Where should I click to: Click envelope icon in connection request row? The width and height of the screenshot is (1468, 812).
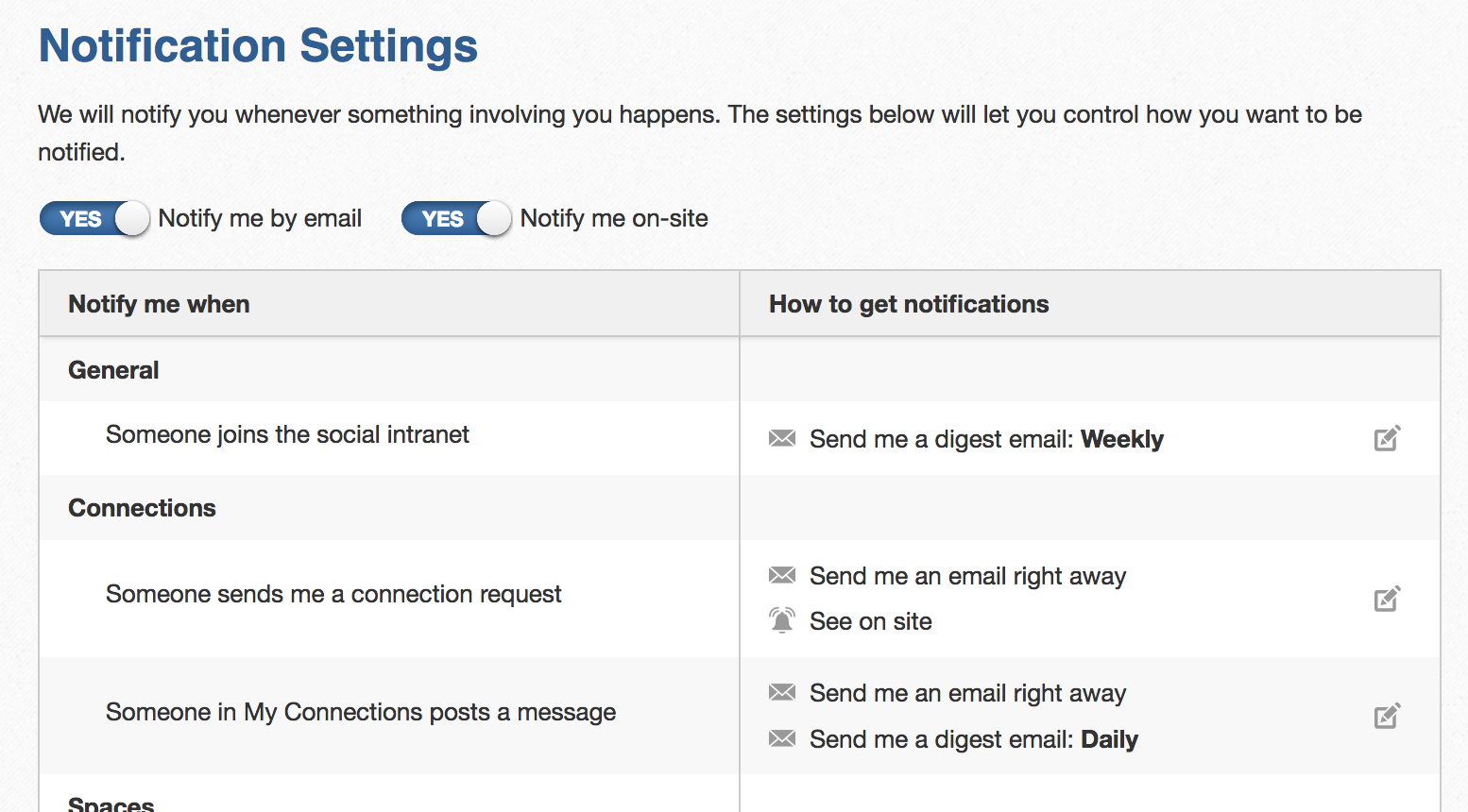click(782, 575)
